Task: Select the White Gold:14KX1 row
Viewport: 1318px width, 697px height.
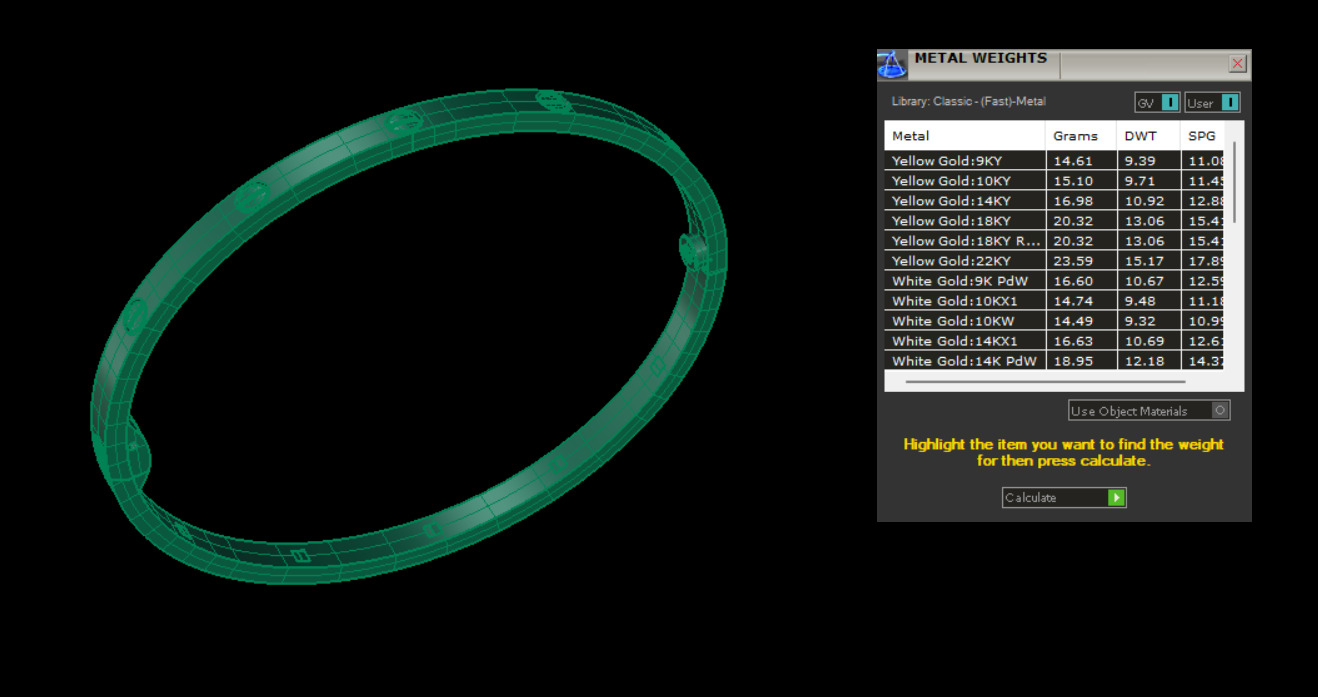Action: point(1054,341)
